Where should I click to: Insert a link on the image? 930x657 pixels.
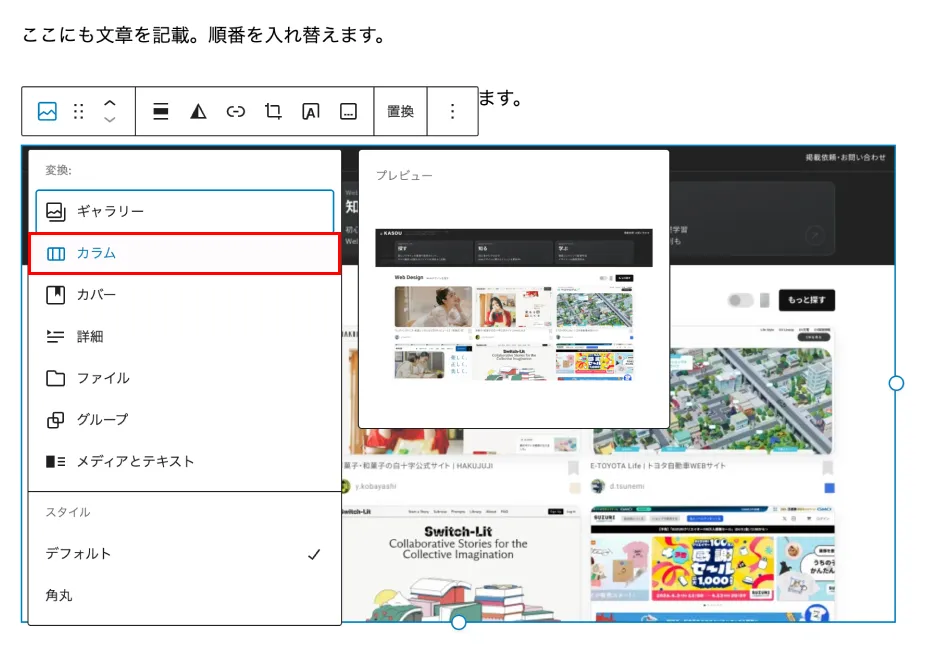click(236, 112)
